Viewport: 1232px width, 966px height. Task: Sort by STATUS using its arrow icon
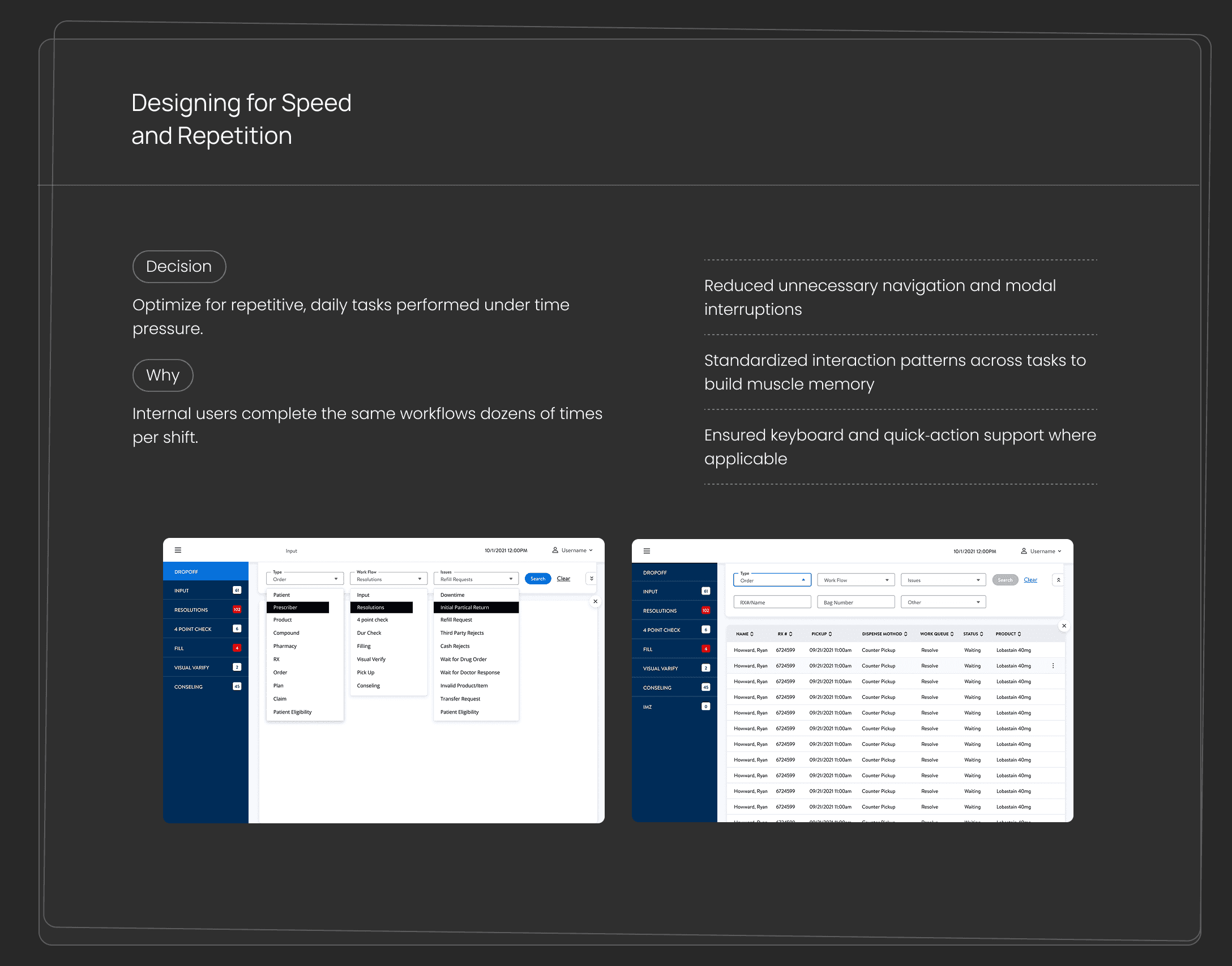981,634
